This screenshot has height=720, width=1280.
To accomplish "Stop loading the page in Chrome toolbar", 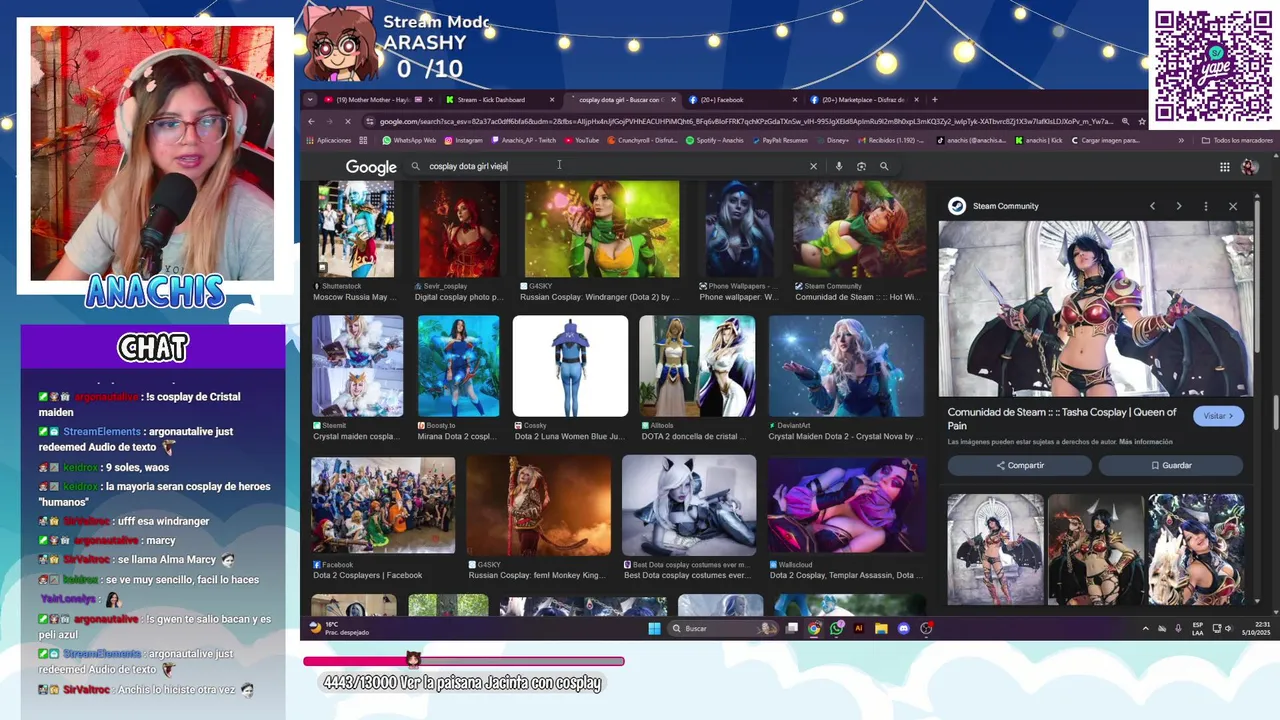I will coord(347,121).
